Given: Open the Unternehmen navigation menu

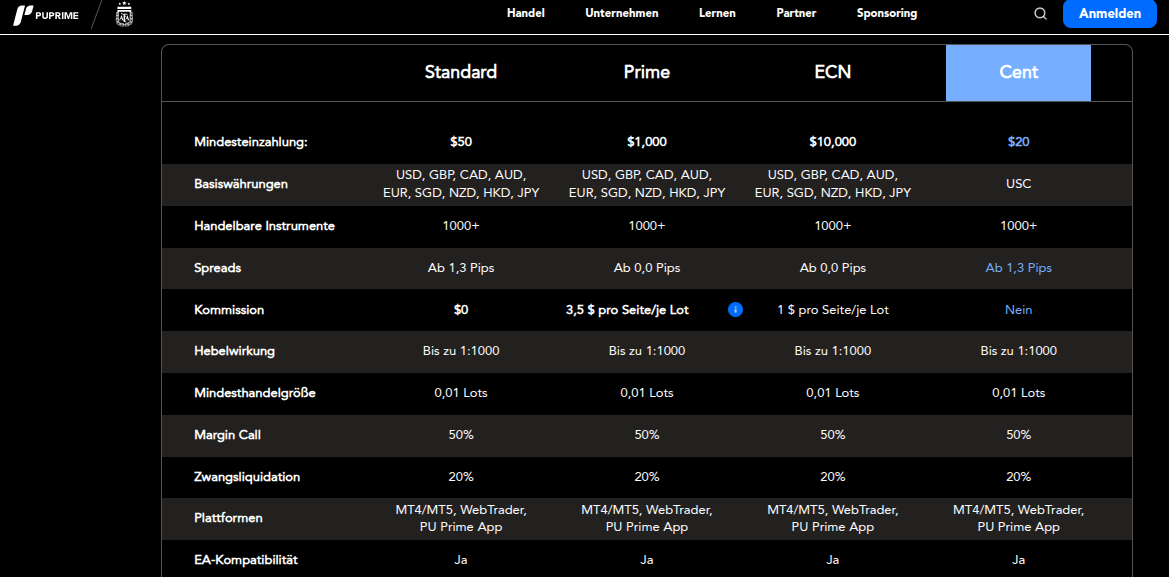Looking at the screenshot, I should point(622,13).
